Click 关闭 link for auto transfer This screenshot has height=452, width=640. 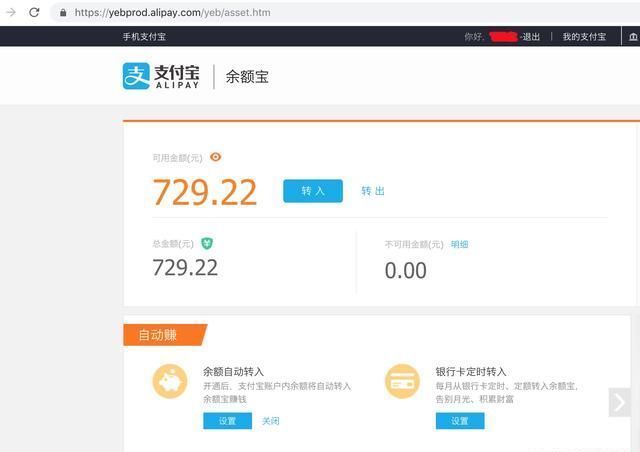point(270,421)
